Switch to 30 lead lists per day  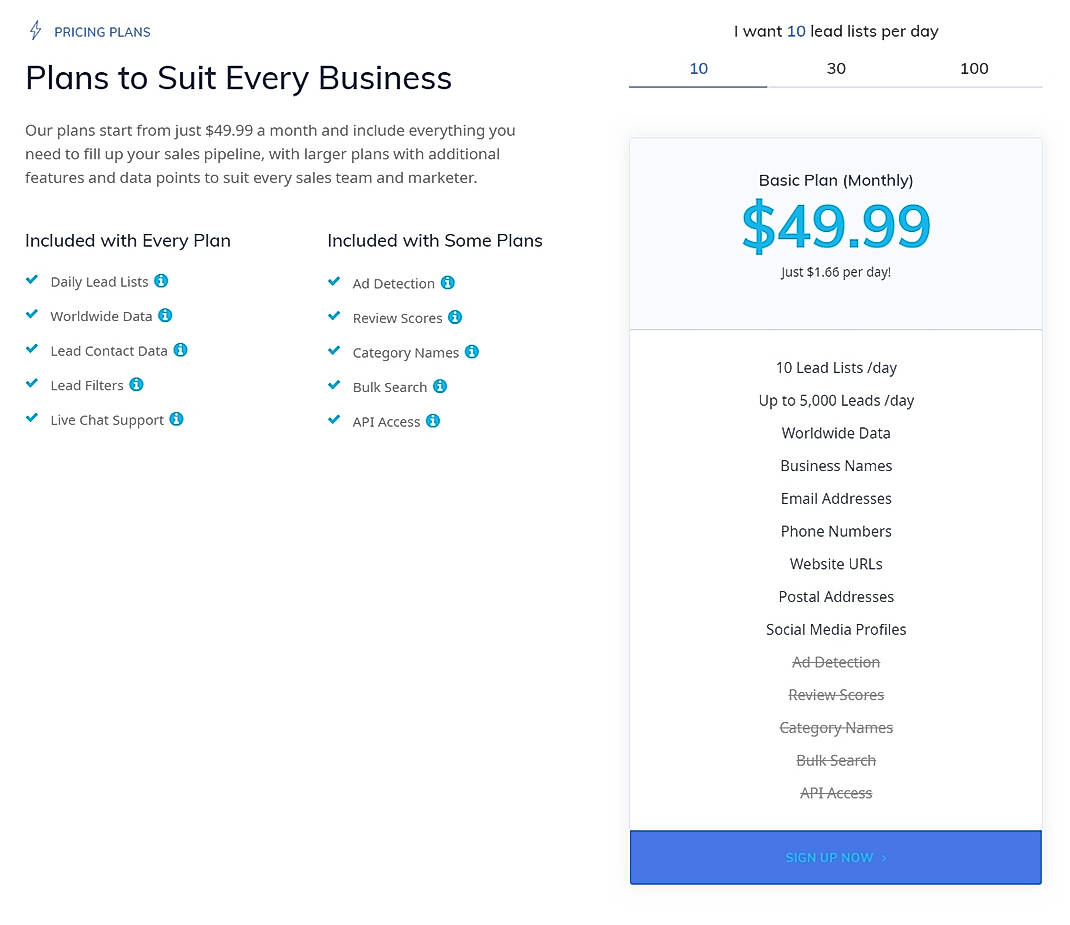(836, 68)
